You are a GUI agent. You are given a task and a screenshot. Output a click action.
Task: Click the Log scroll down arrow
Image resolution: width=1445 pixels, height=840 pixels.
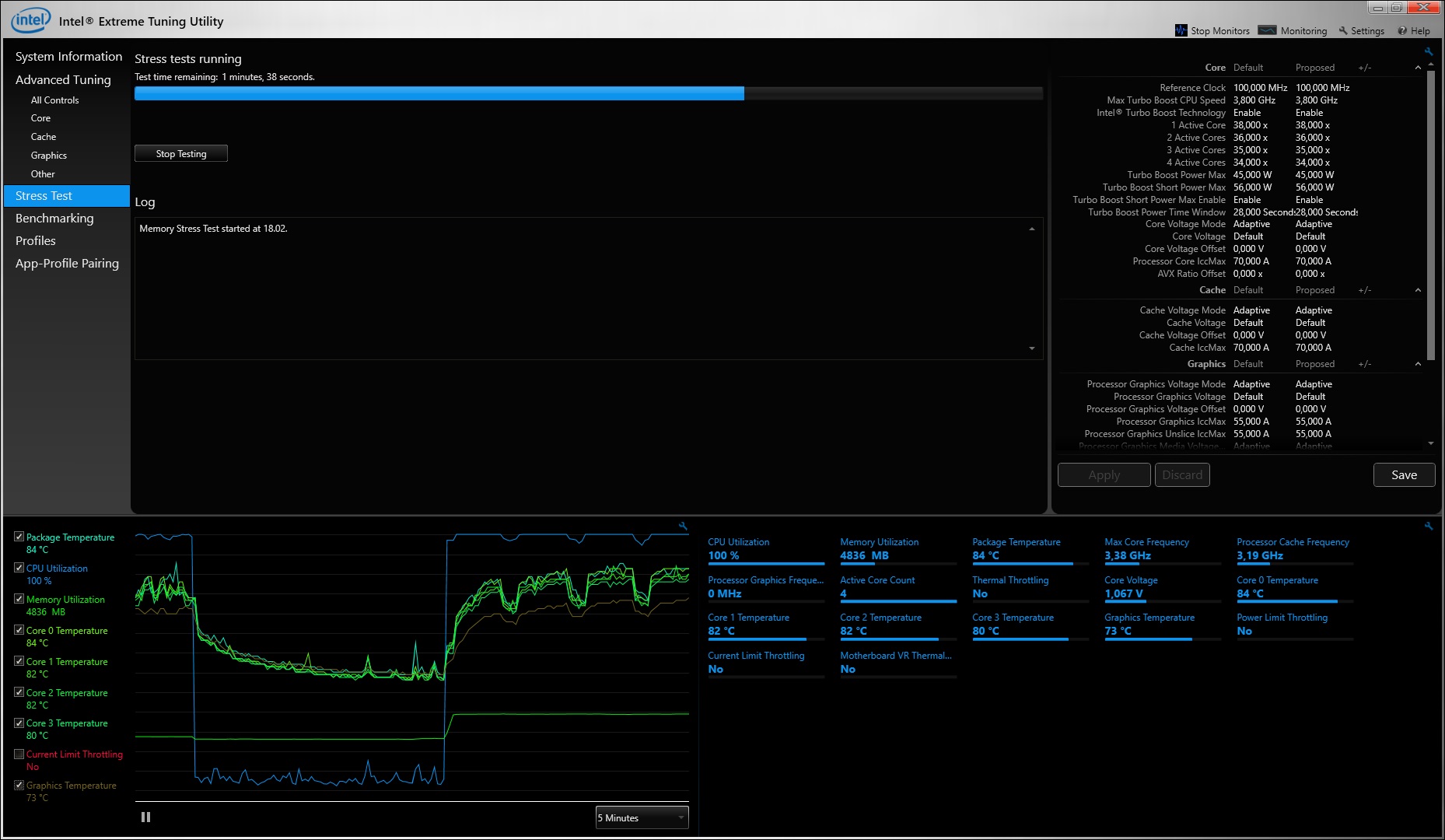(1032, 348)
